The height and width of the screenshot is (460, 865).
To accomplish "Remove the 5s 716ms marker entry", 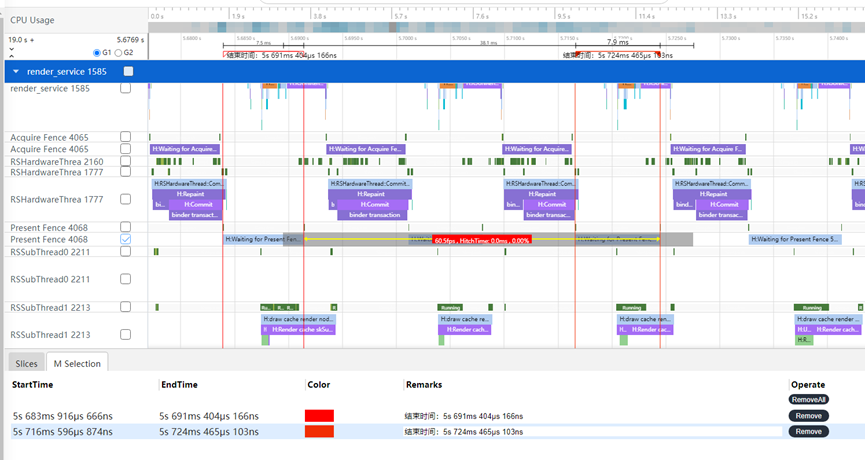I will [x=808, y=432].
